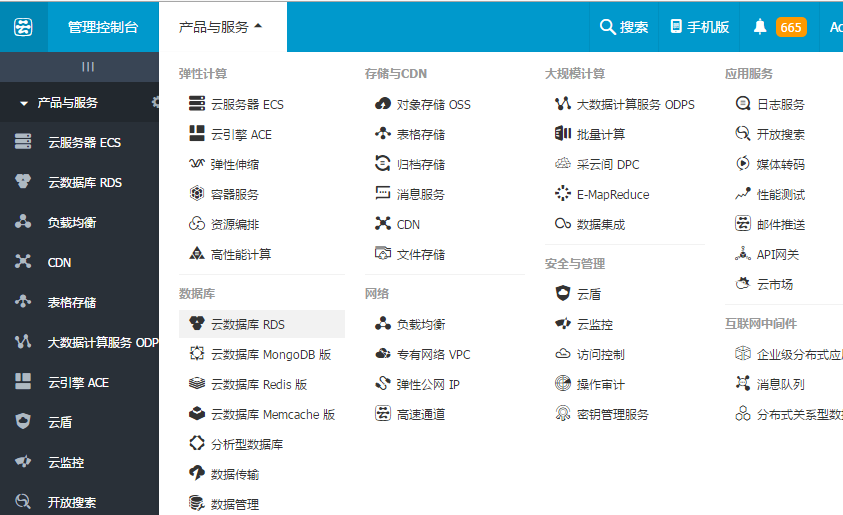Viewport: 843px width, 515px height.
Task: Open CDN icon in the sidebar
Action: (x=23, y=262)
